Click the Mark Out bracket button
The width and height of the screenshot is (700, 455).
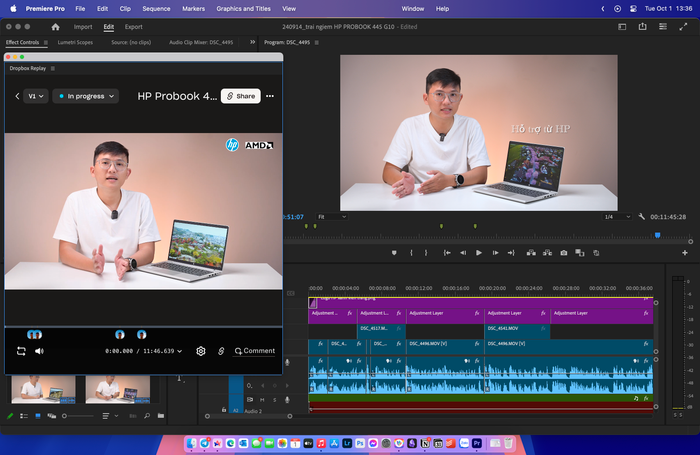click(x=426, y=253)
